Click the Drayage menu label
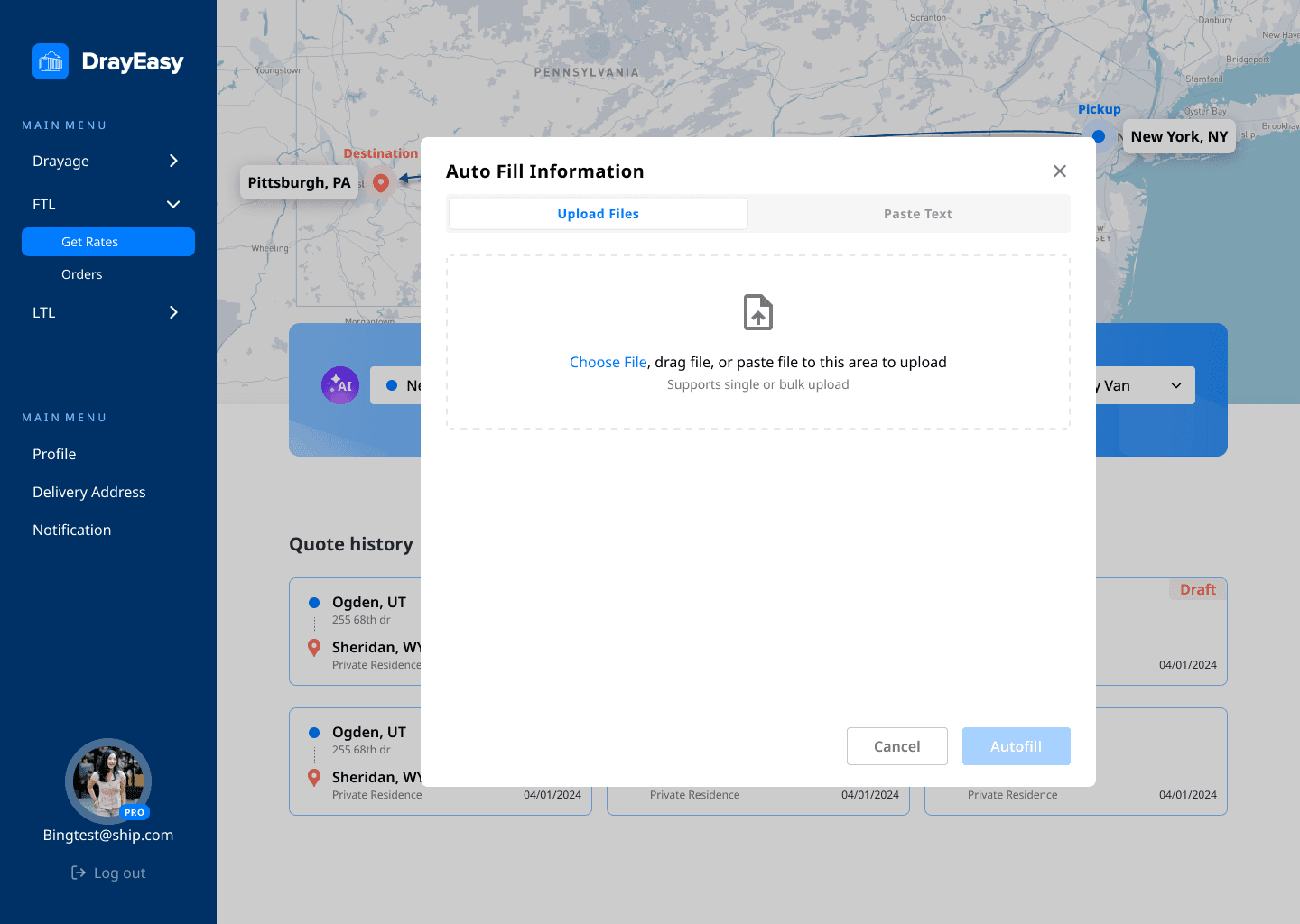This screenshot has width=1300, height=924. pyautogui.click(x=60, y=161)
